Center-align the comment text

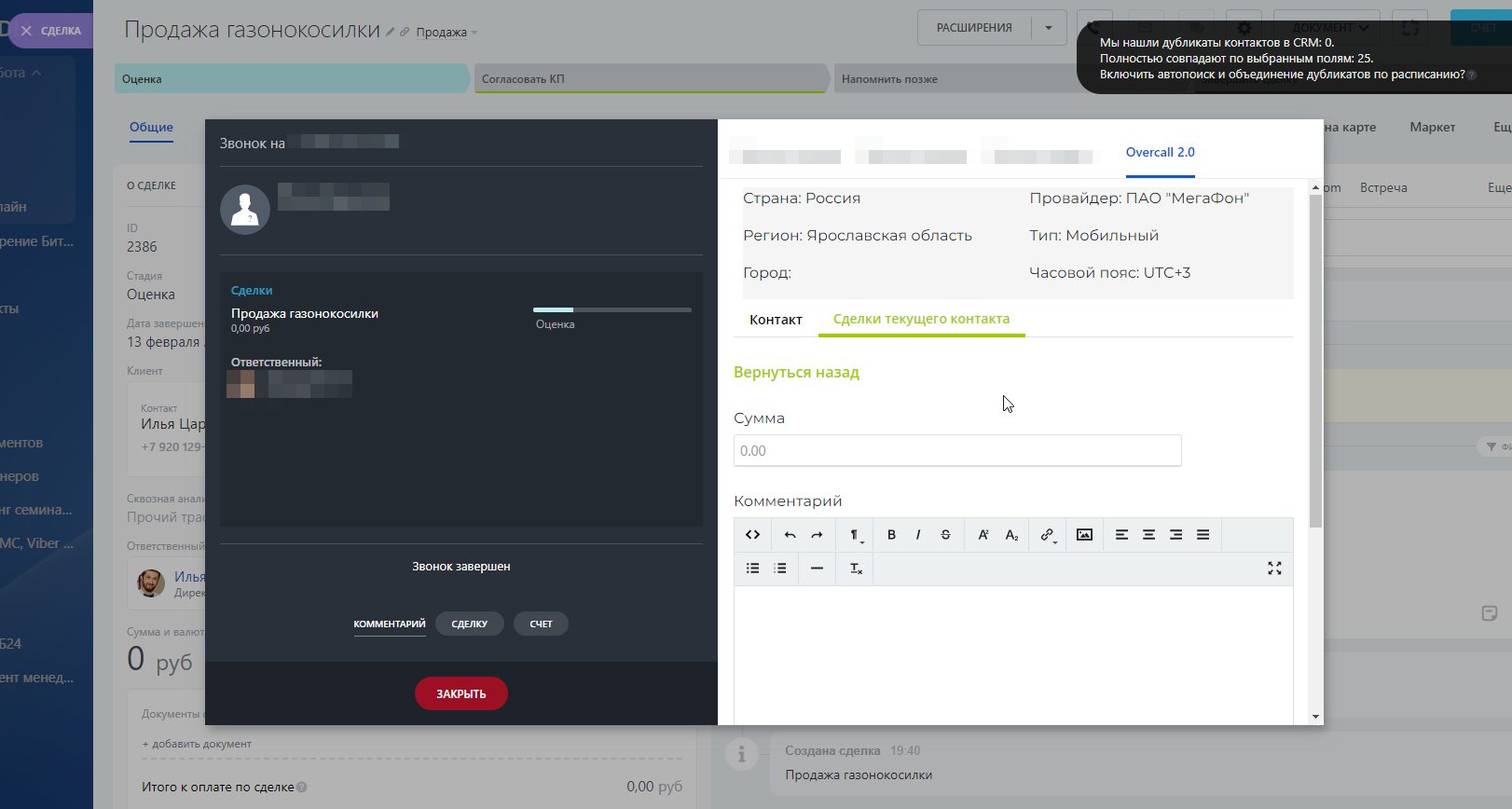coord(1148,535)
